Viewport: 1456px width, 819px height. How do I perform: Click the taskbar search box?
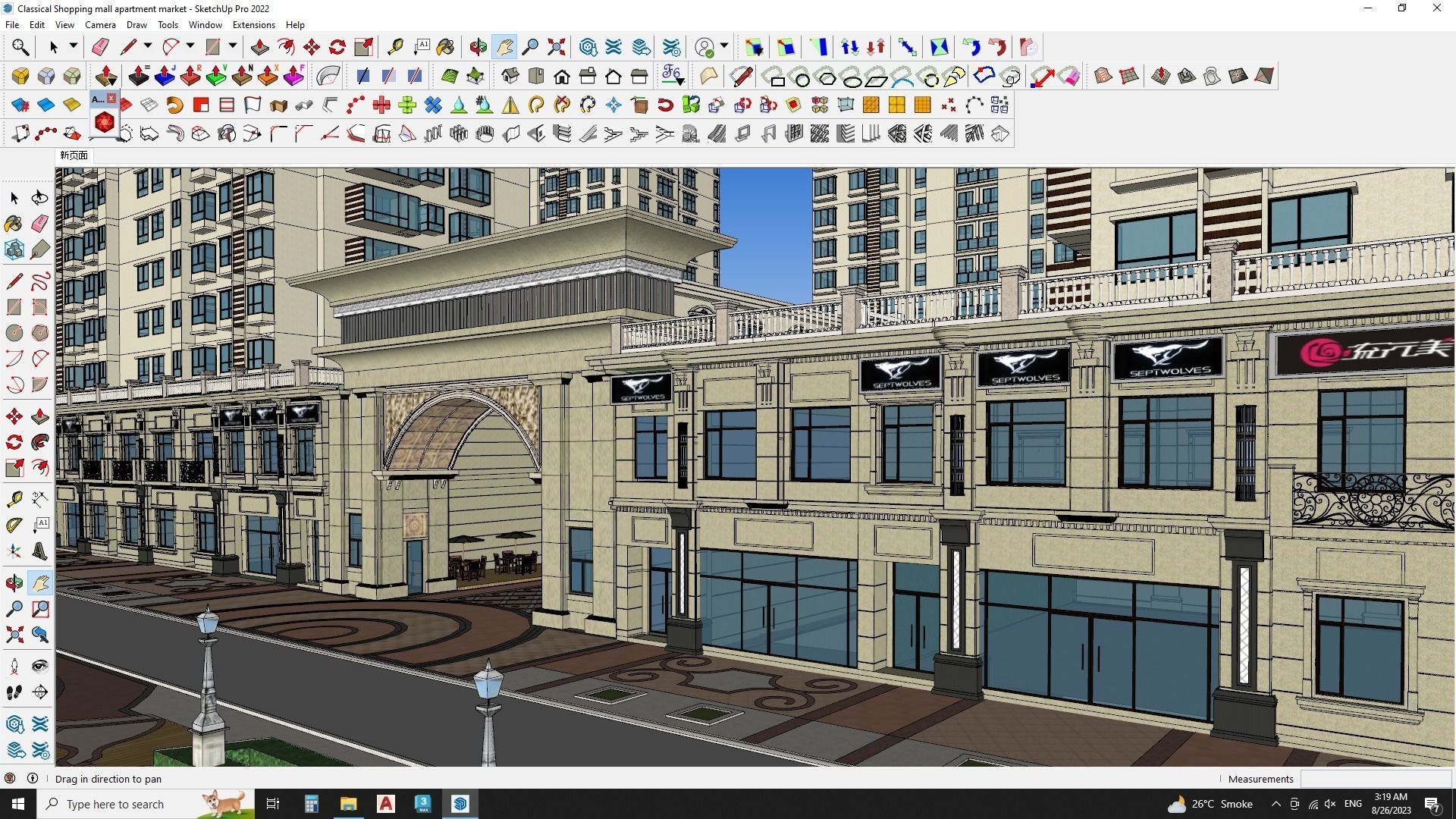coord(146,804)
